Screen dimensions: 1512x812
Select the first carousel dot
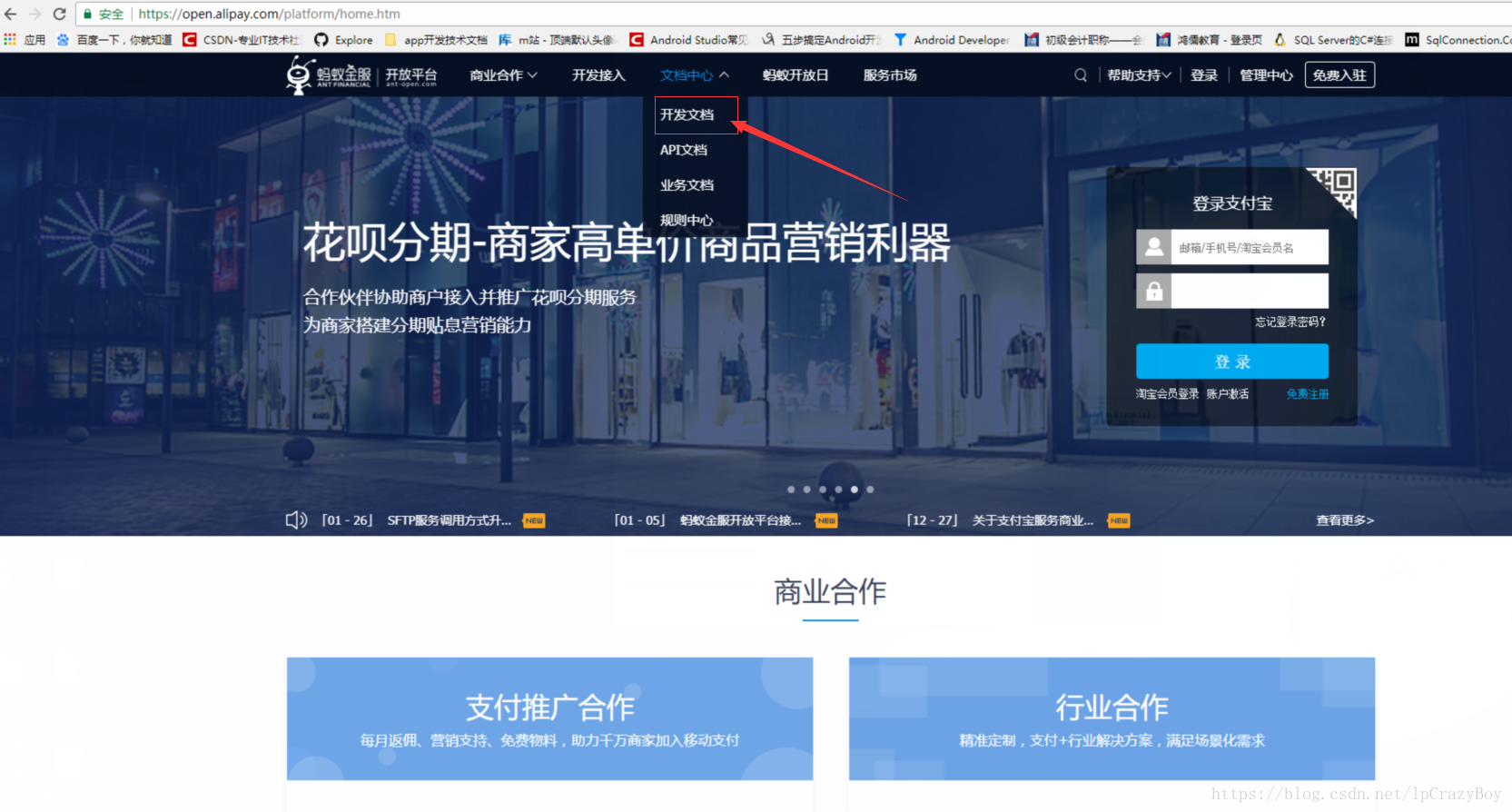click(x=791, y=490)
